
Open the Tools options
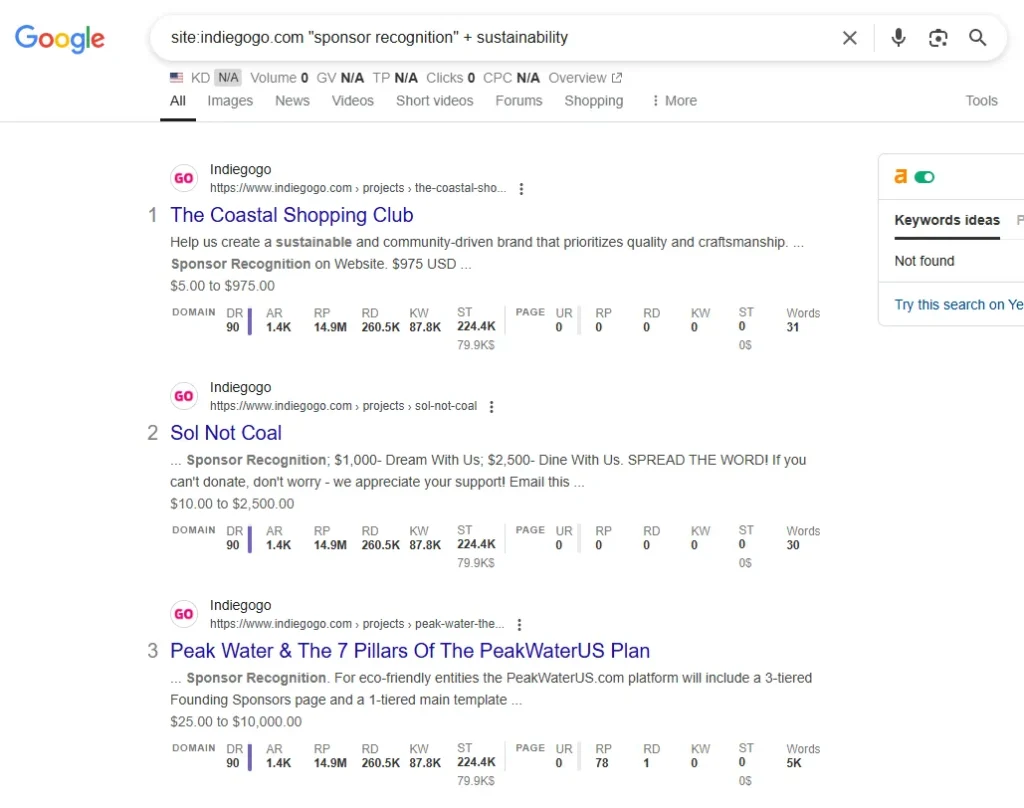tap(982, 101)
